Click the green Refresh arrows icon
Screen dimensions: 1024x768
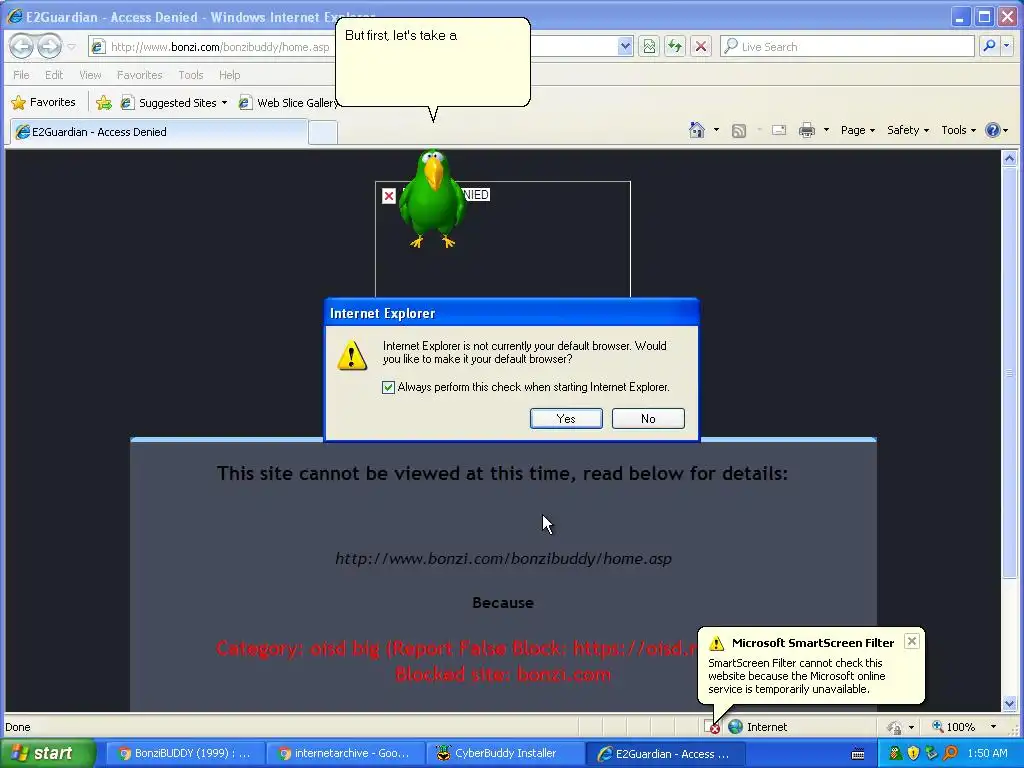pos(675,46)
